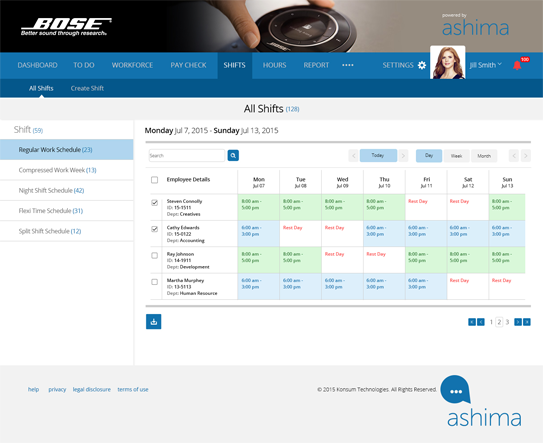543x443 pixels.
Task: Open the settings gear icon
Action: (x=422, y=65)
